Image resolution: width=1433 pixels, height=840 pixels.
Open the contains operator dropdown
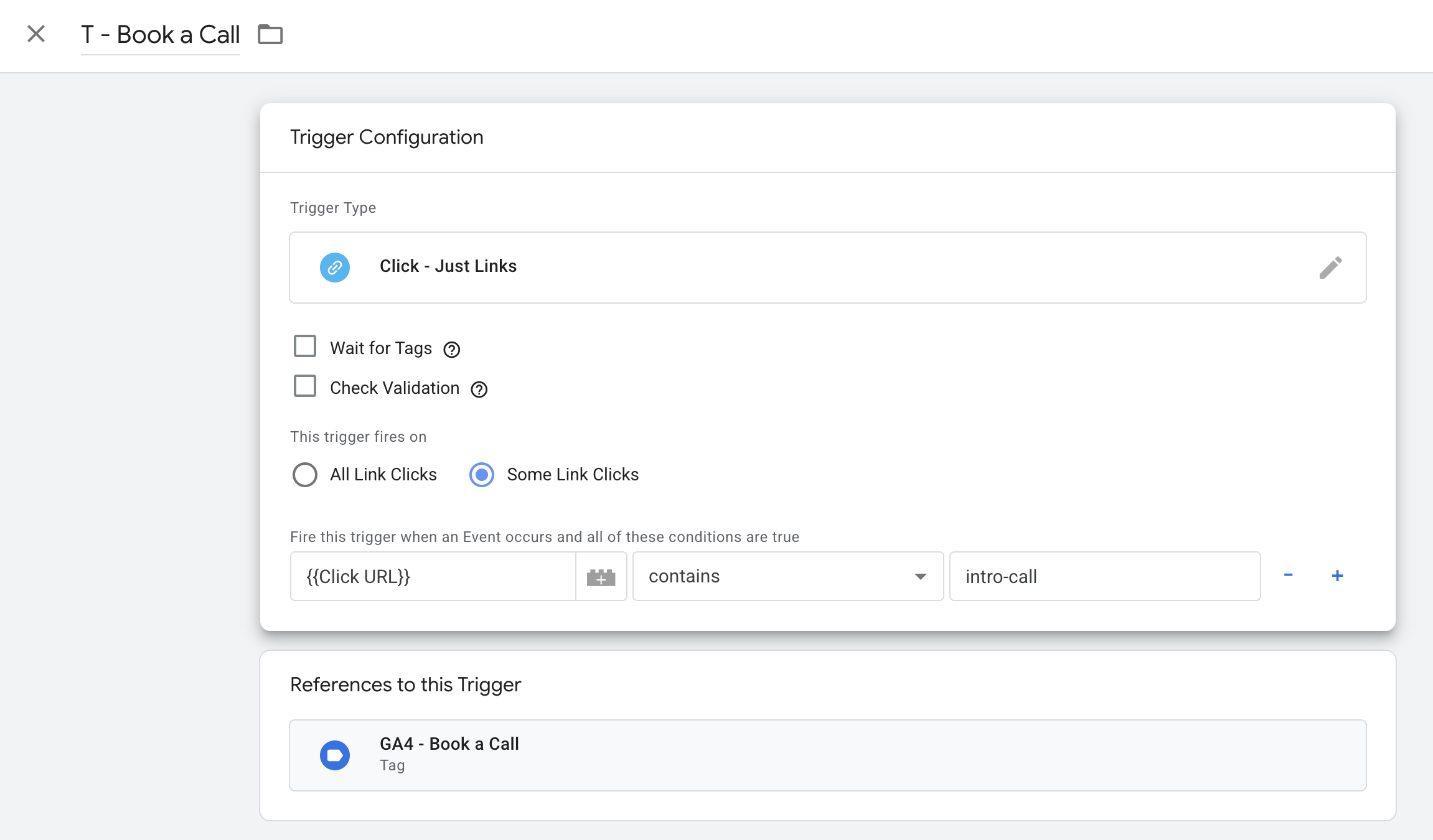(x=788, y=576)
